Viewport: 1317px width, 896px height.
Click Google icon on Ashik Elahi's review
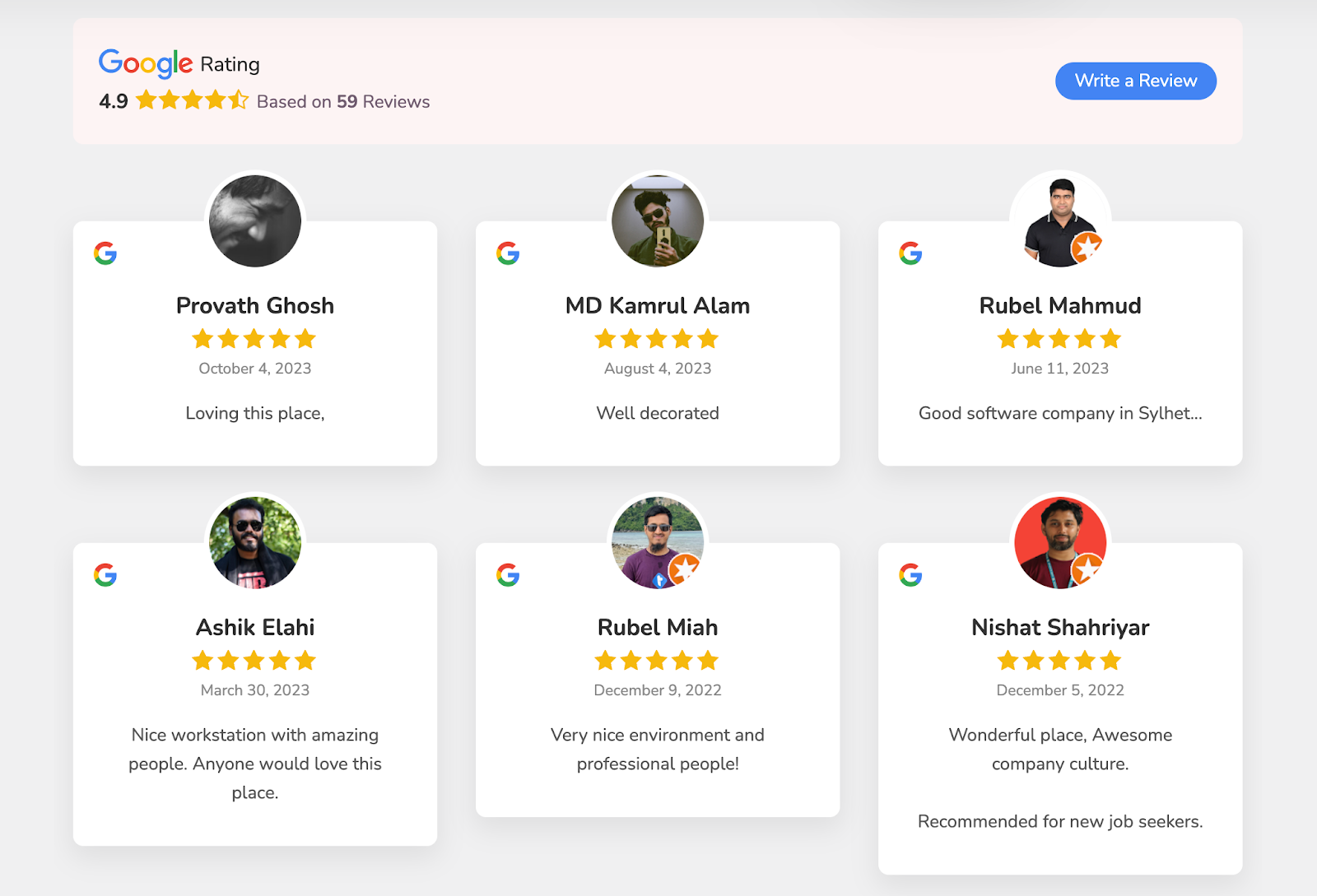pos(105,575)
